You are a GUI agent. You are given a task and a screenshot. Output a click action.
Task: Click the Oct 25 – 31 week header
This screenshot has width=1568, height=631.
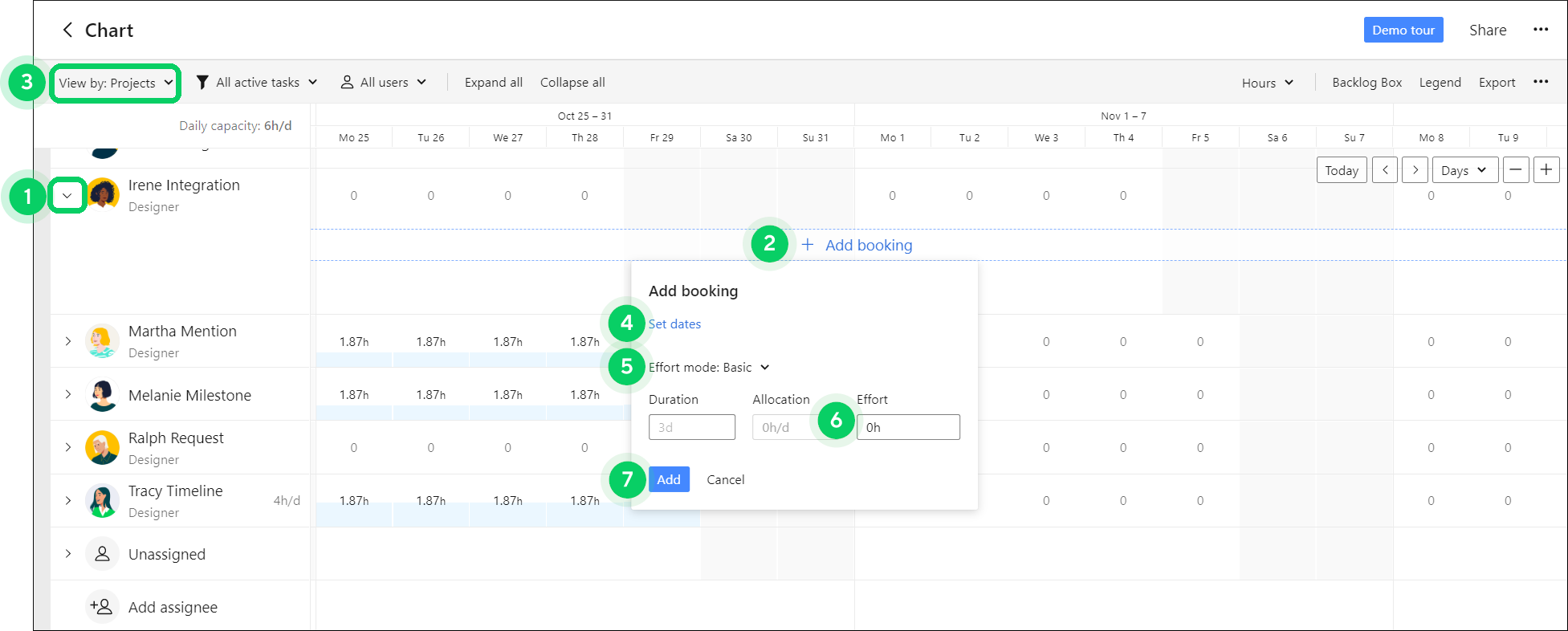click(584, 116)
